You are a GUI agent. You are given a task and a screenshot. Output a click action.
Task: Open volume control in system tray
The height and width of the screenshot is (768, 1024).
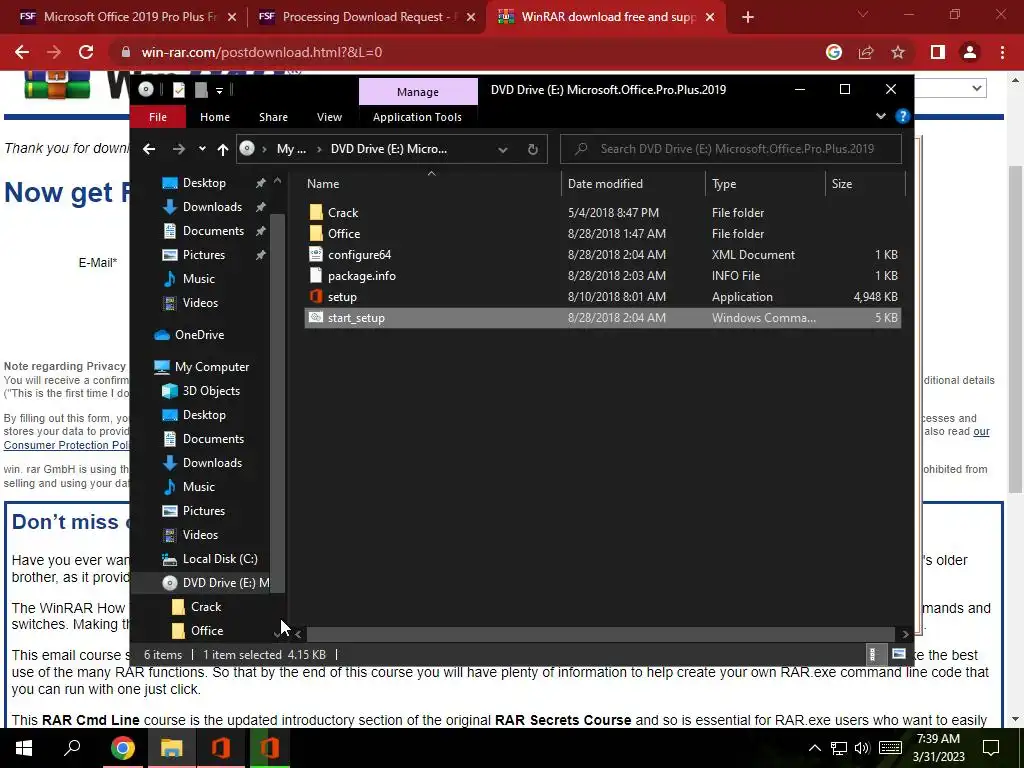(861, 748)
